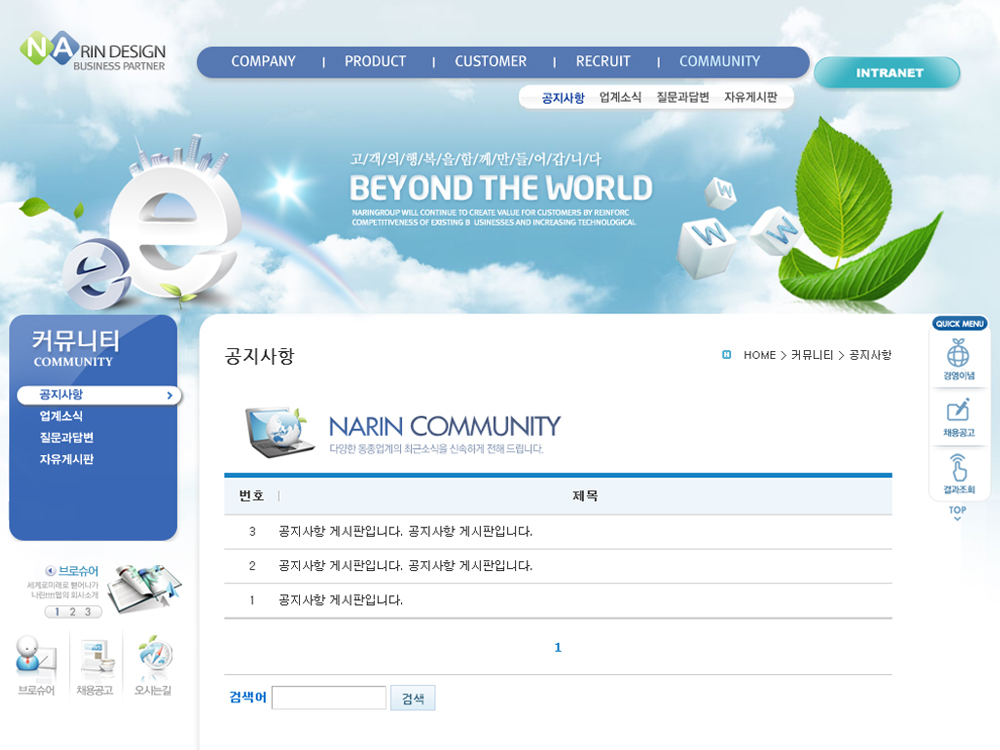Click the 검색 search button
Image resolution: width=1000 pixels, height=750 pixels.
412,698
